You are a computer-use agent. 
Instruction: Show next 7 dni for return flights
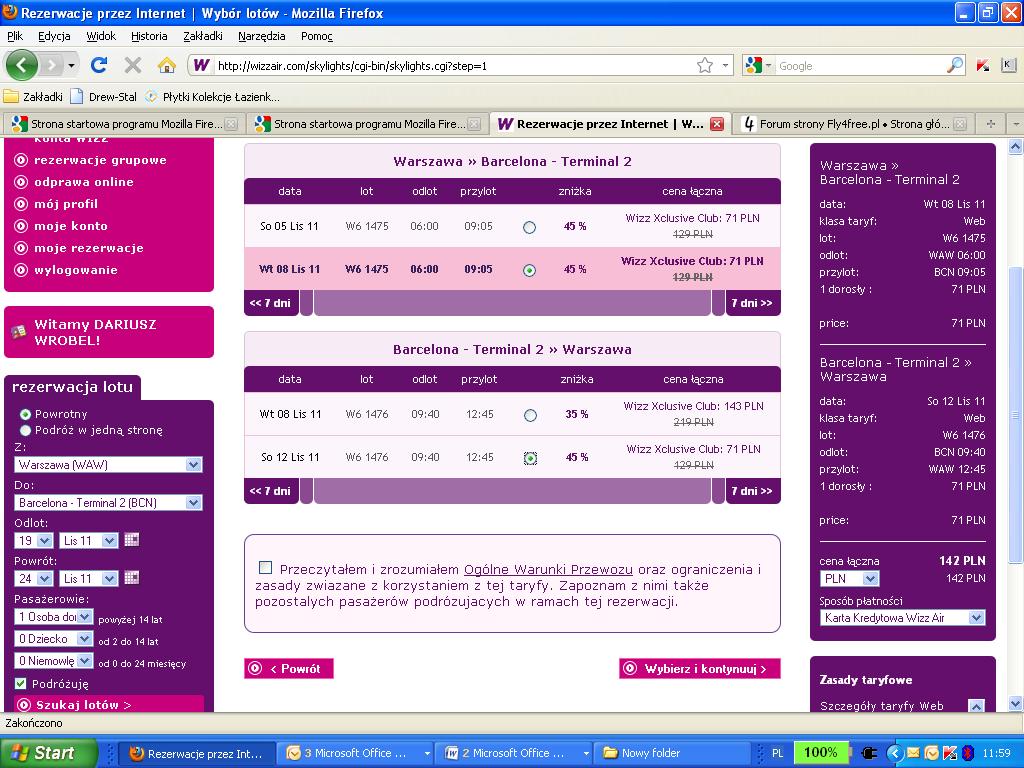point(752,491)
